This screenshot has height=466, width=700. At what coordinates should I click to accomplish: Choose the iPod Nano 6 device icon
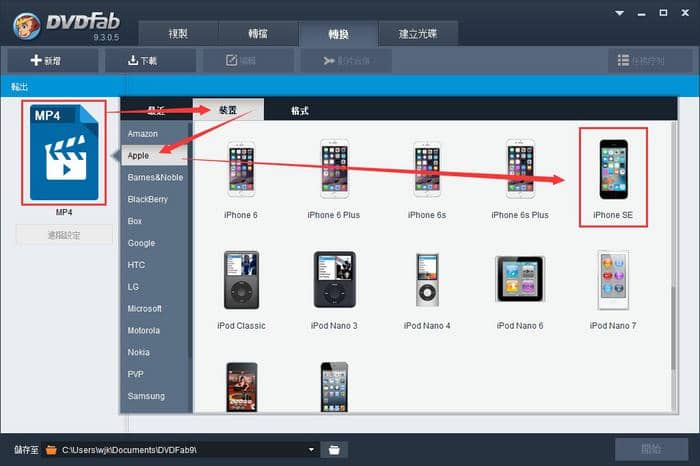click(x=520, y=279)
